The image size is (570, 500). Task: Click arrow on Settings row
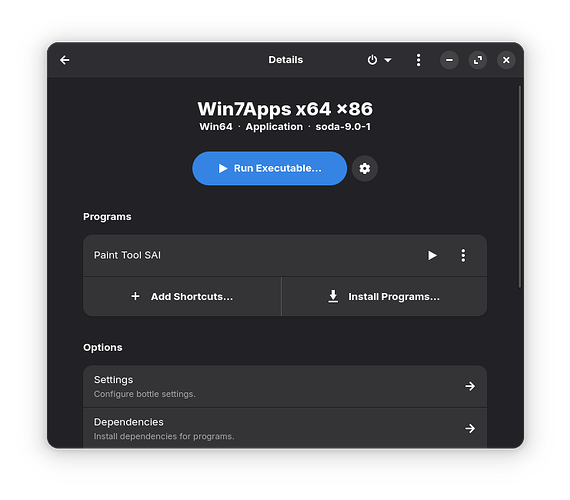[x=470, y=386]
